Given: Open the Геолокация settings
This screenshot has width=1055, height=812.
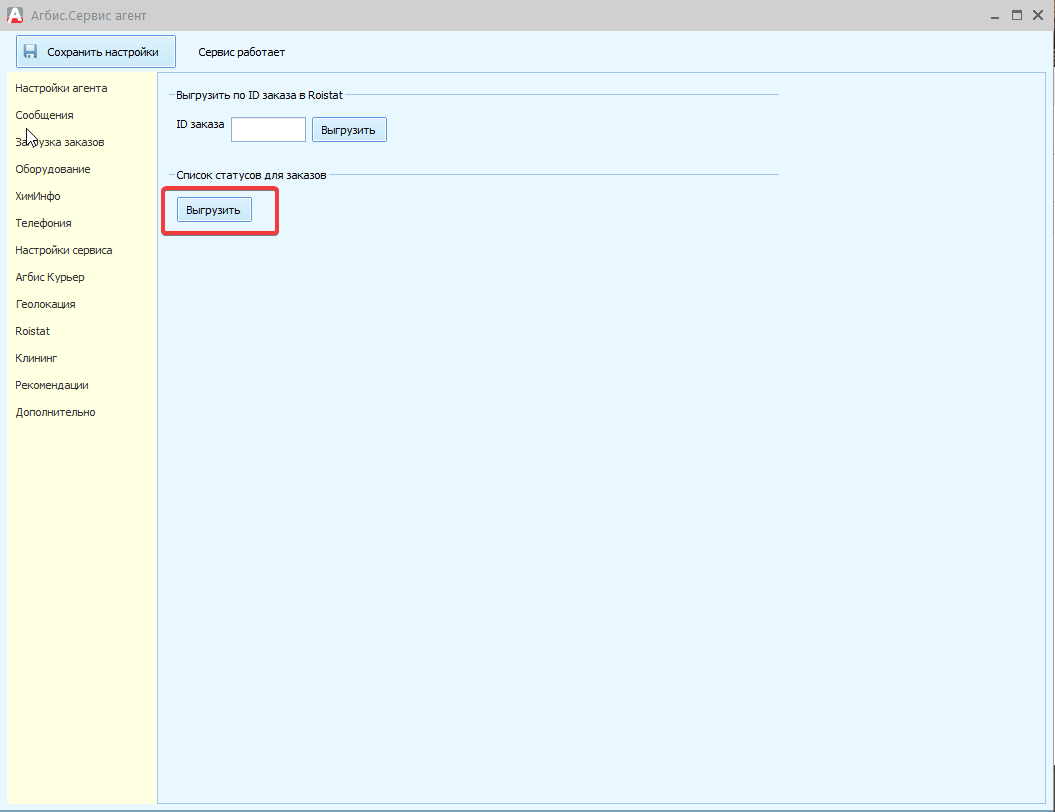Looking at the screenshot, I should tap(45, 304).
